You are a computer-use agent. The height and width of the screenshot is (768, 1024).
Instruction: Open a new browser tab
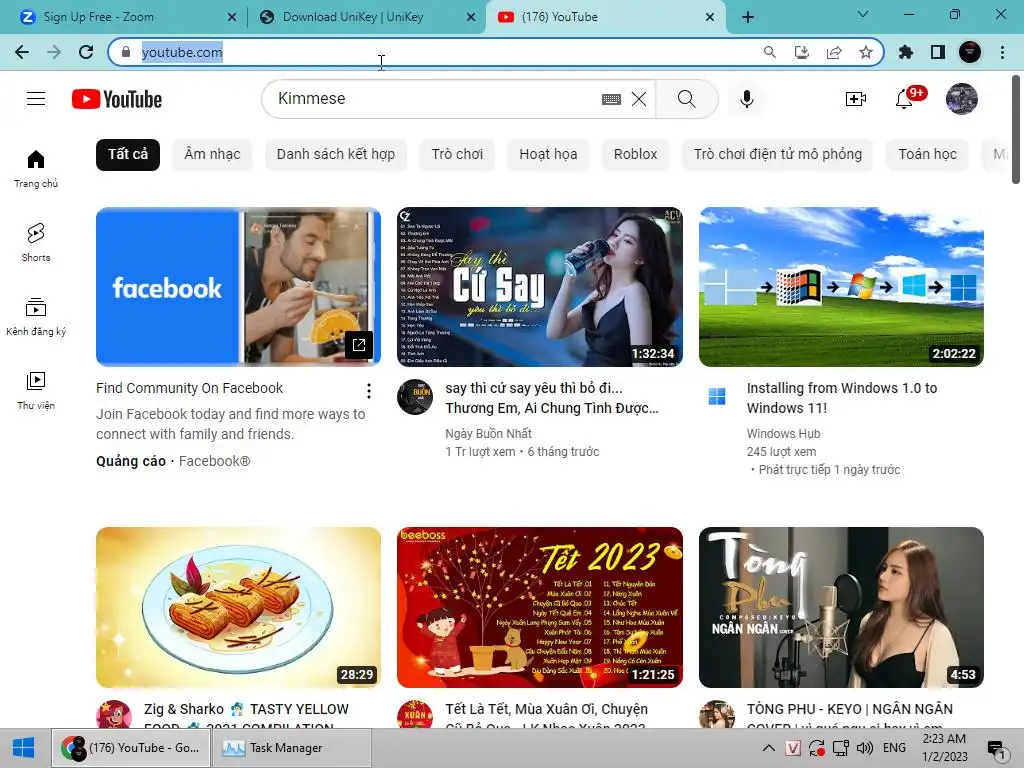pos(748,18)
